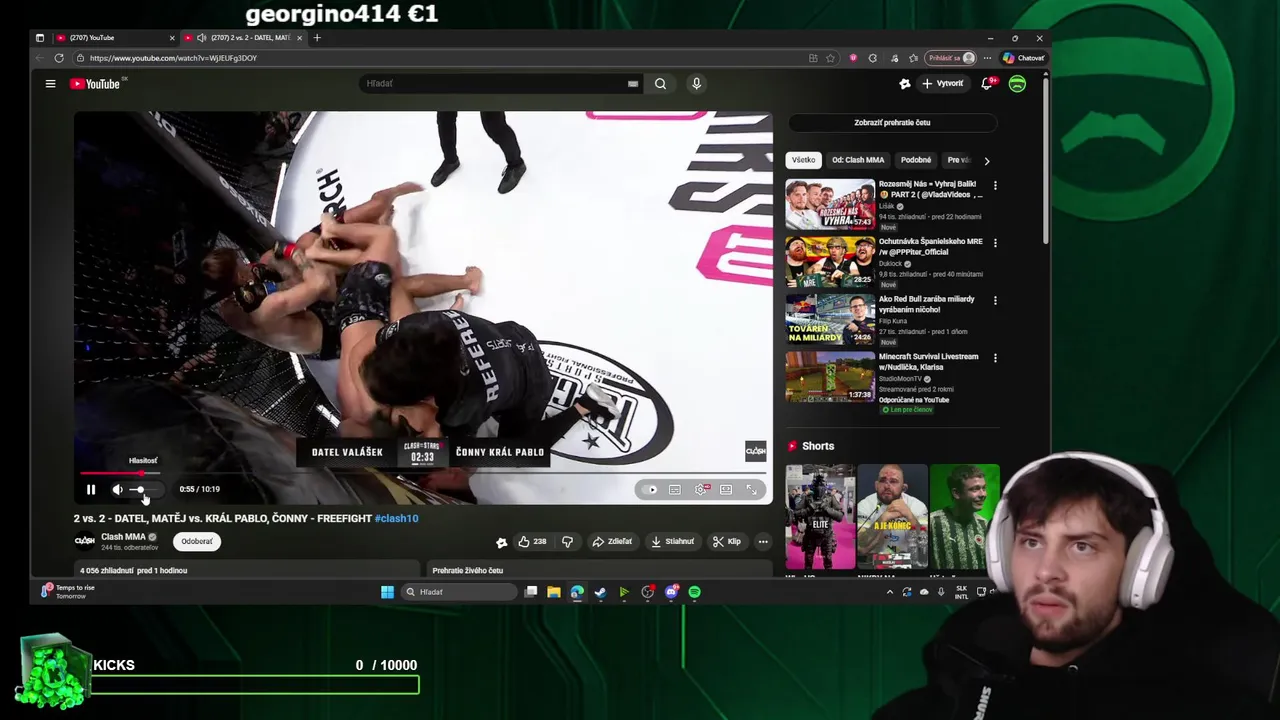Toggle subtitles in the player
1280x720 pixels.
click(675, 490)
